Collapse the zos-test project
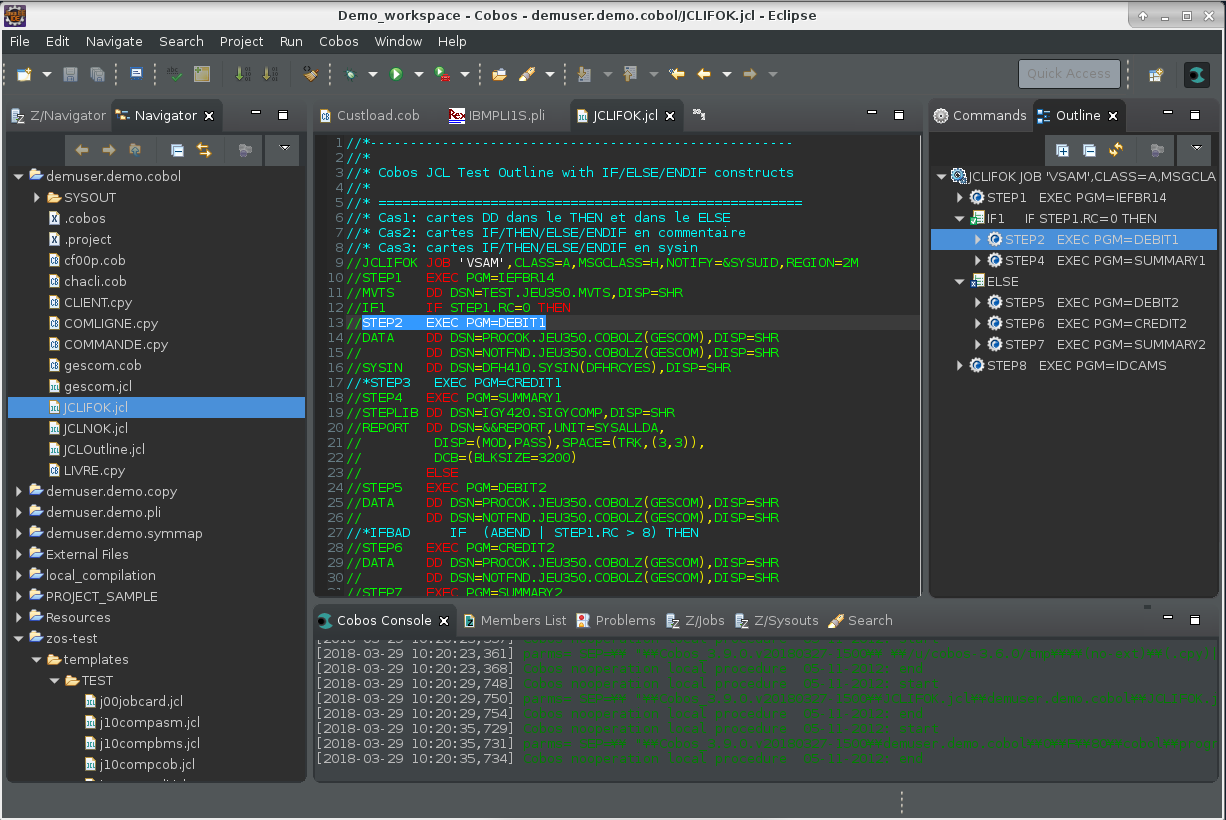This screenshot has width=1226, height=820. pyautogui.click(x=19, y=638)
